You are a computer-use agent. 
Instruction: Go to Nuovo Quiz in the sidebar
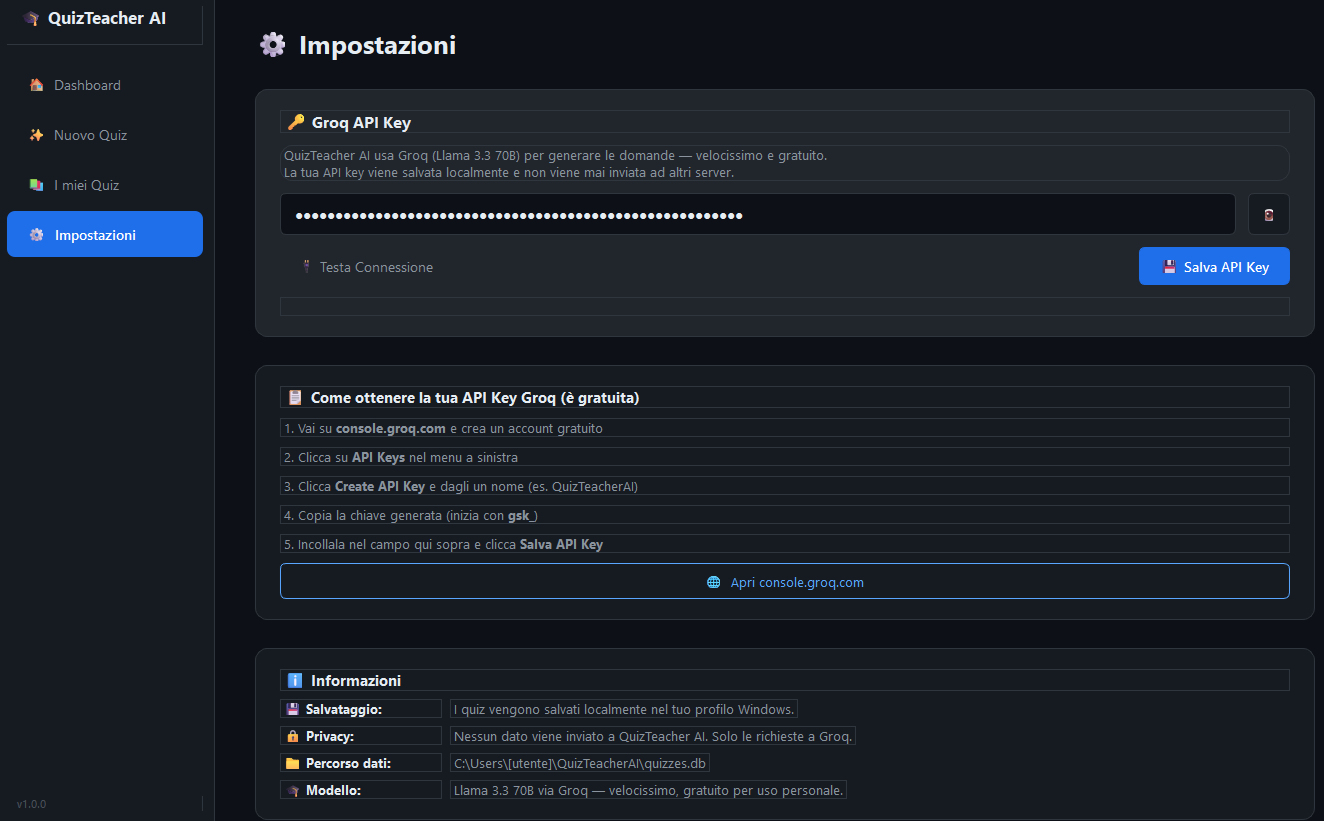tap(105, 135)
